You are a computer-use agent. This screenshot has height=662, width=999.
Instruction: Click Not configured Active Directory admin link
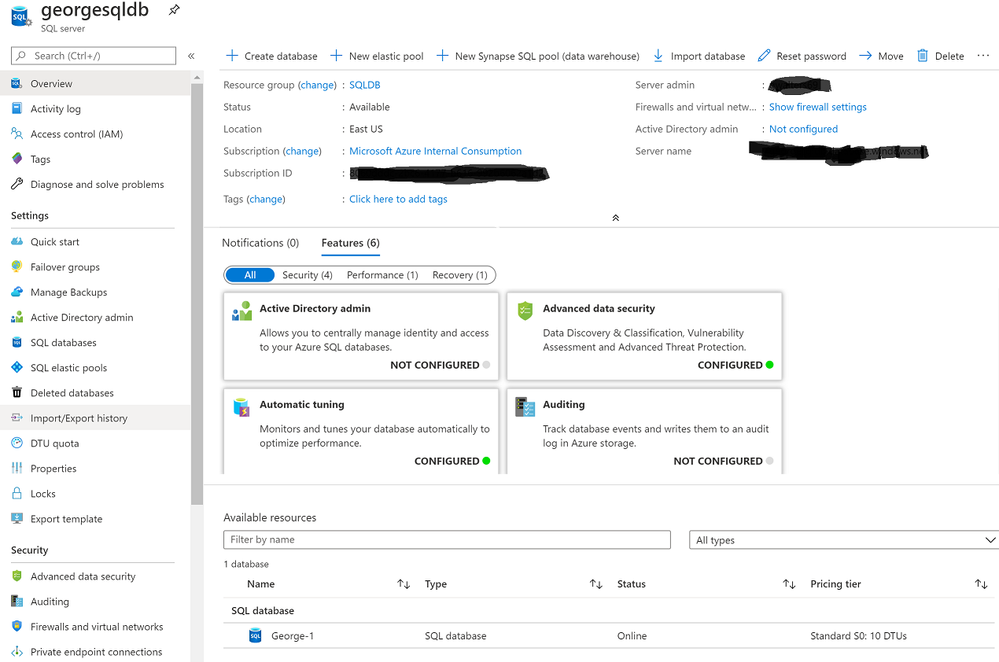click(x=803, y=129)
